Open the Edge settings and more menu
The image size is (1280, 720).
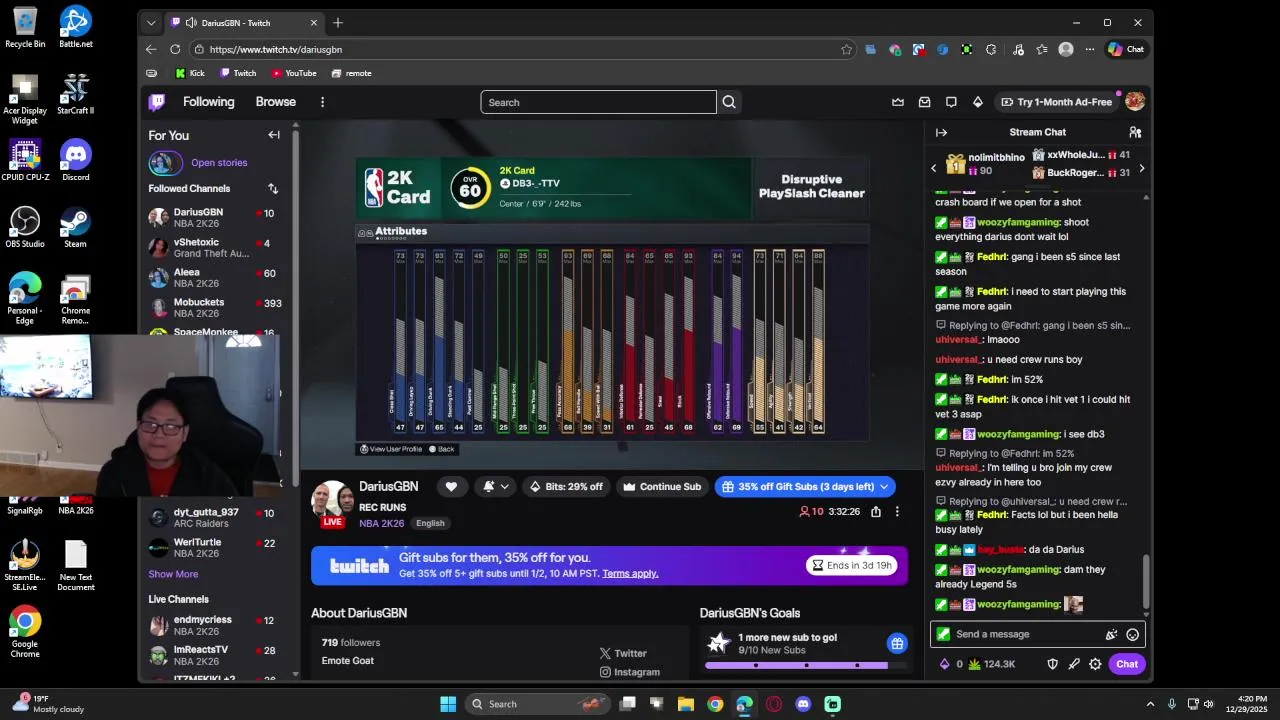coord(1089,49)
